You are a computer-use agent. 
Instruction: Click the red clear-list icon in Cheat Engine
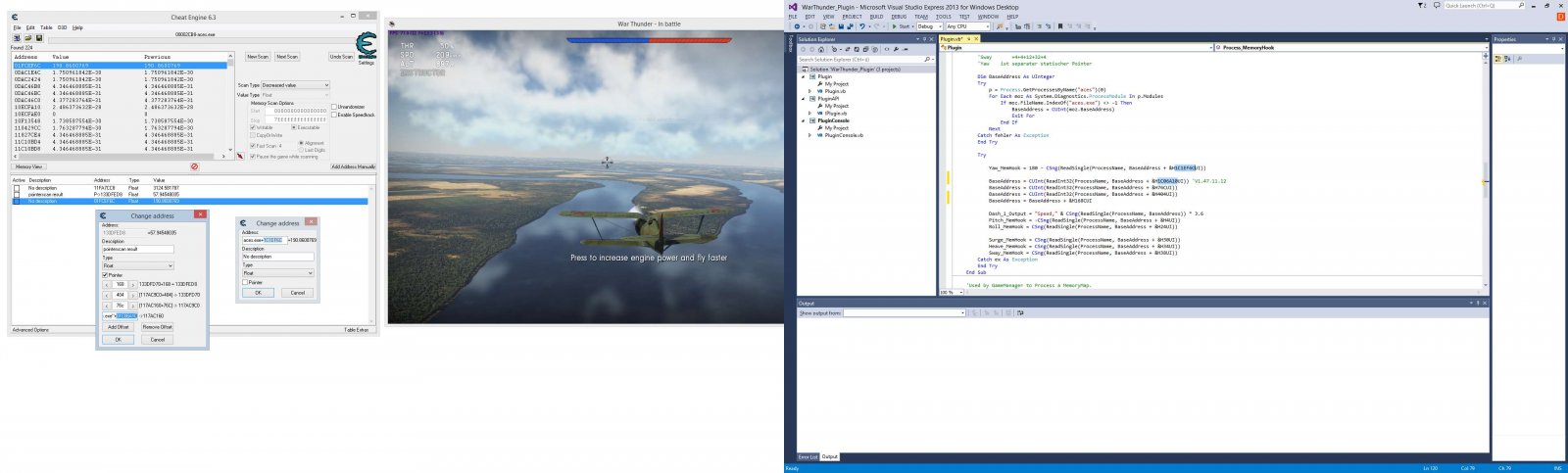coord(195,166)
